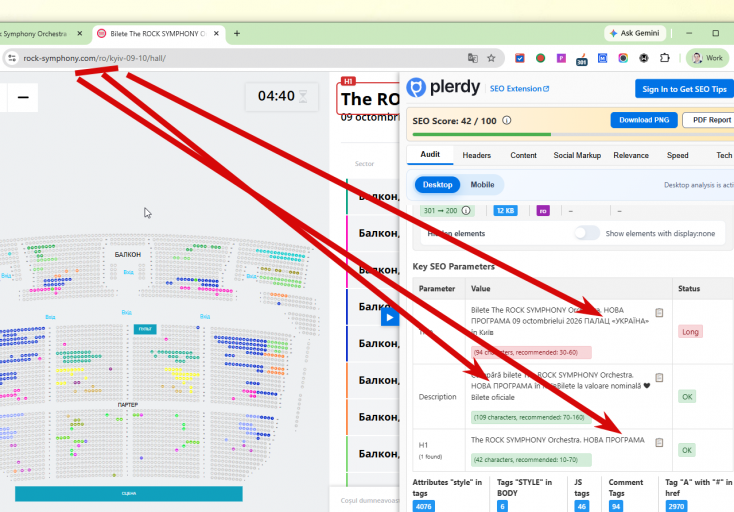Copy the Title value with clipboard icon
The height and width of the screenshot is (512, 734).
click(659, 313)
